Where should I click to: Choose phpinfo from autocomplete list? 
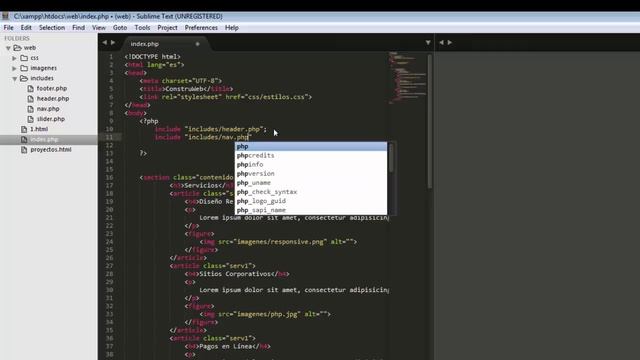tap(311, 164)
